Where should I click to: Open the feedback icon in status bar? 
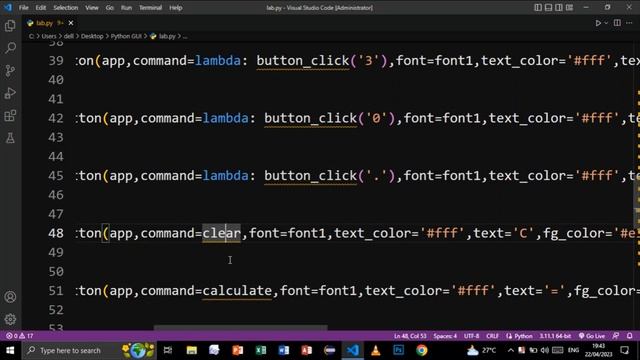(x=616, y=336)
